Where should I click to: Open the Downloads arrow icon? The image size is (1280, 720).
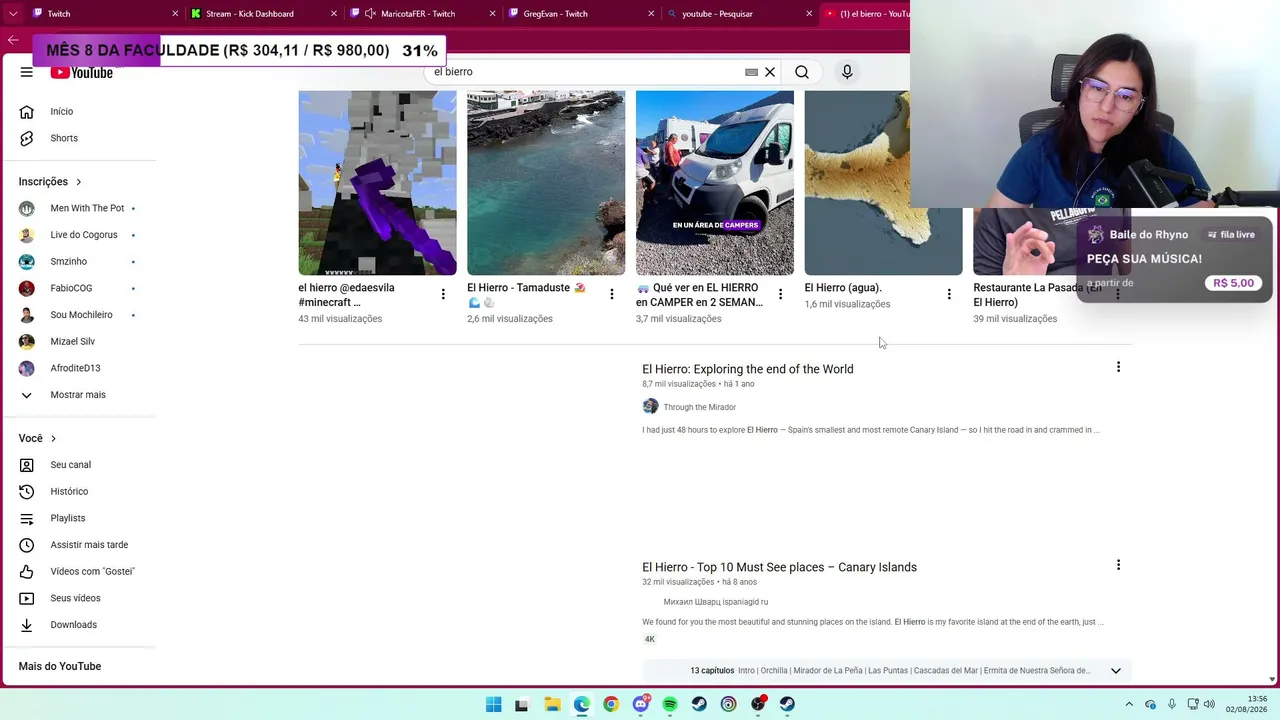pos(27,625)
